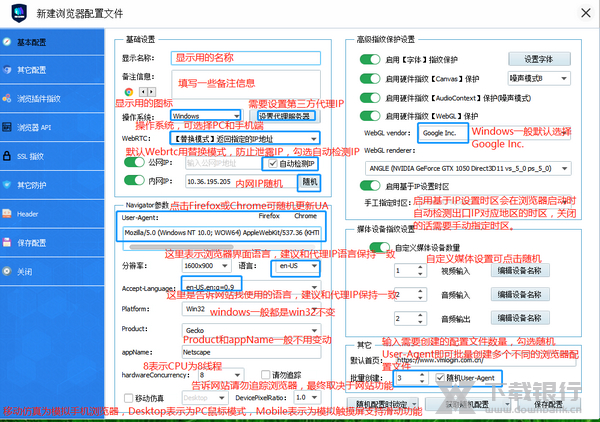Open the Accept-Language dropdown
This screenshot has height=422, width=600.
[252, 287]
